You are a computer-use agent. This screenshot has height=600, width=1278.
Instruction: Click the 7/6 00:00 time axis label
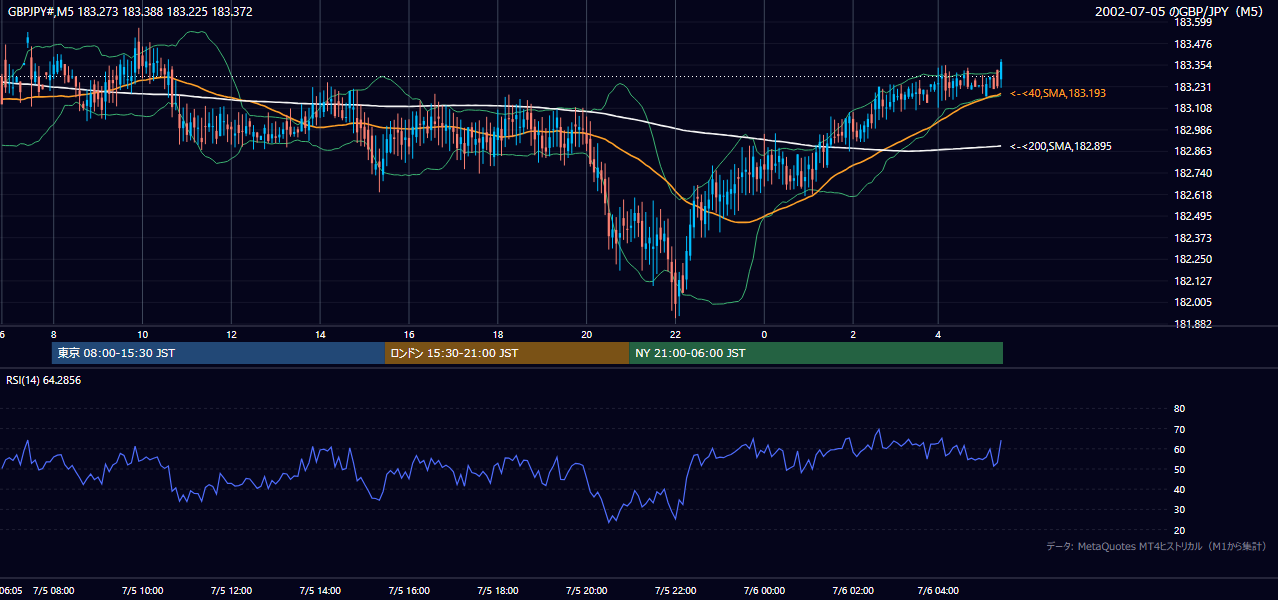click(764, 590)
